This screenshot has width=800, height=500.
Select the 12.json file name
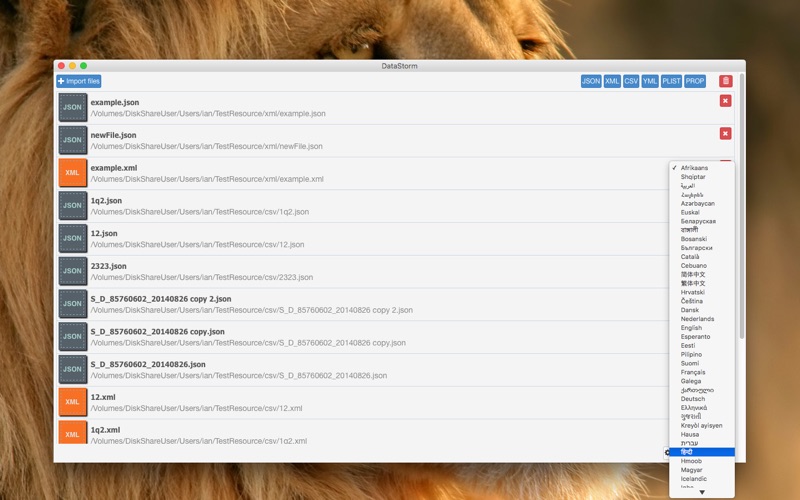pos(104,233)
